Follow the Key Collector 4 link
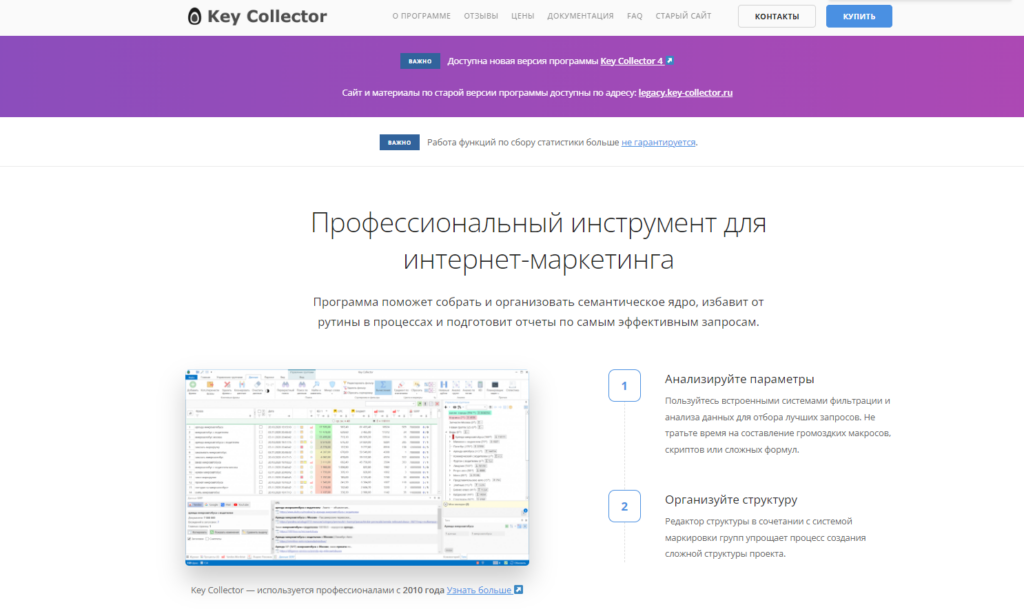This screenshot has width=1024, height=616. [632, 61]
